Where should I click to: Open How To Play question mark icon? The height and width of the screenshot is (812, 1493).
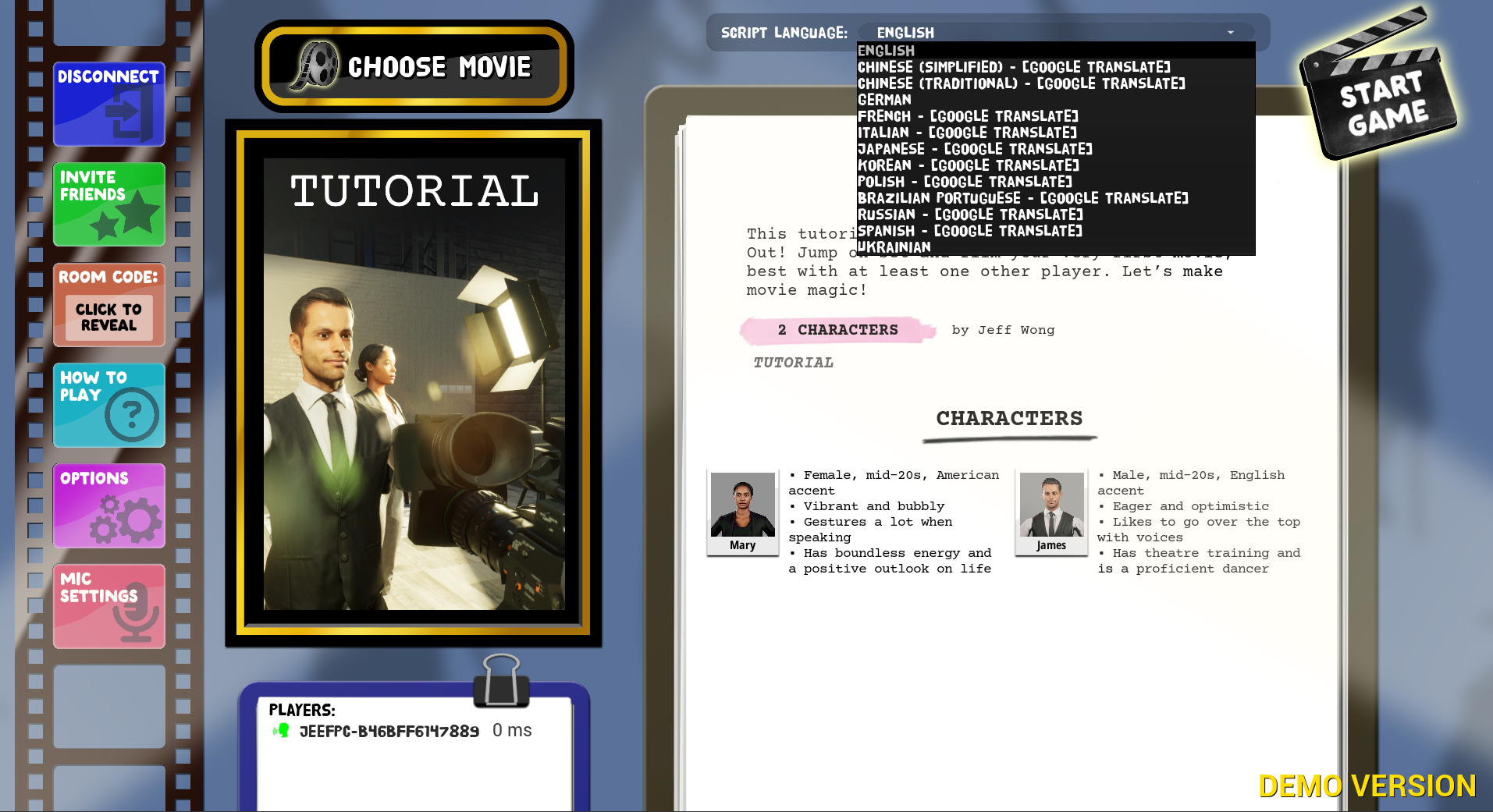(x=132, y=414)
